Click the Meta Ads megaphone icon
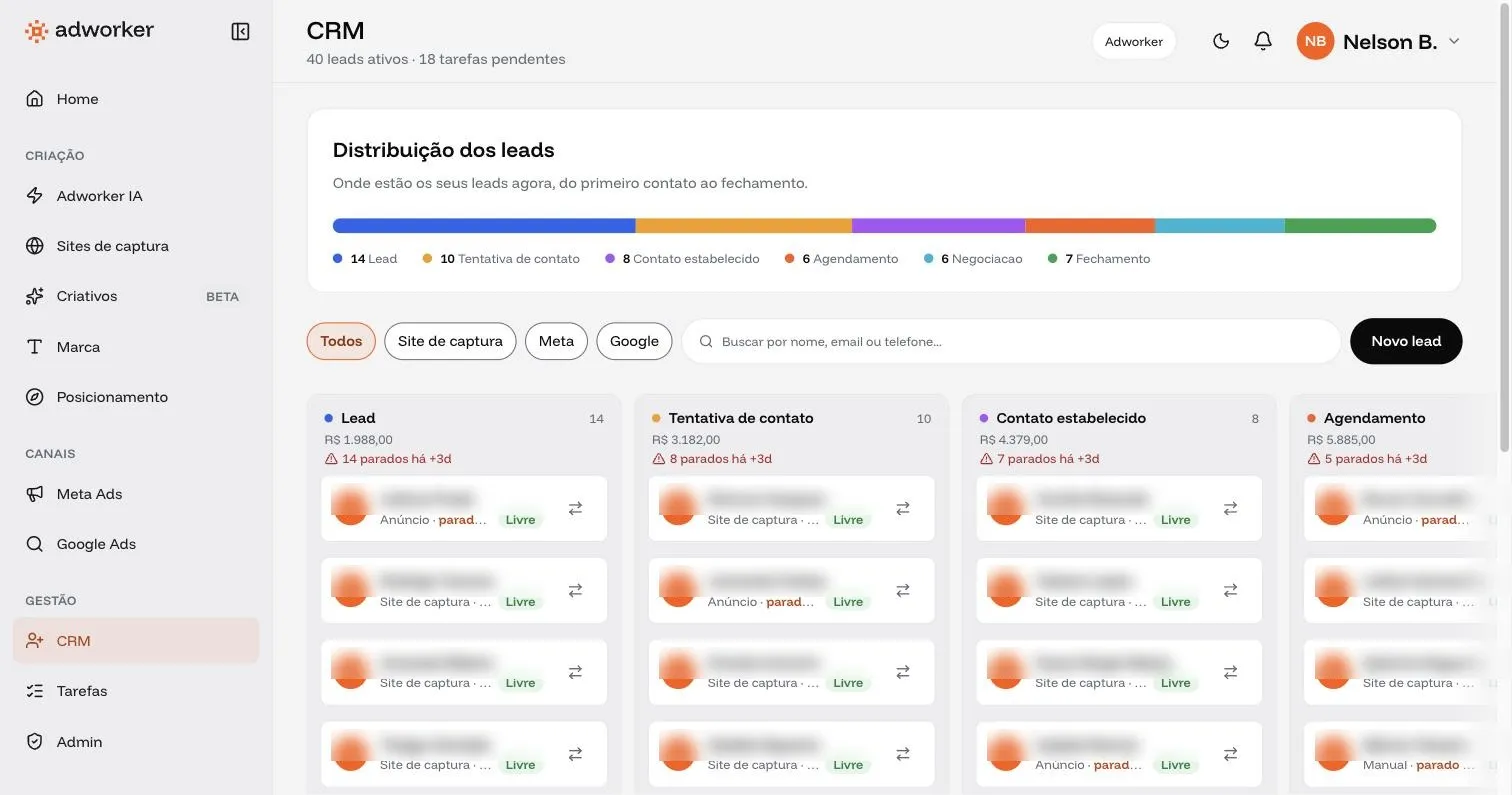 (35, 494)
